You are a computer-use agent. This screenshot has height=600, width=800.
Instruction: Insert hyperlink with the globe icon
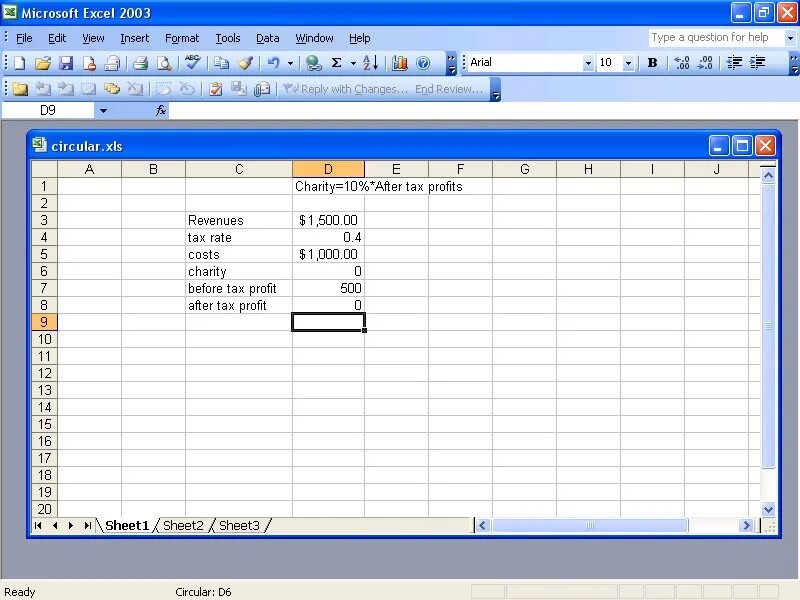point(313,63)
